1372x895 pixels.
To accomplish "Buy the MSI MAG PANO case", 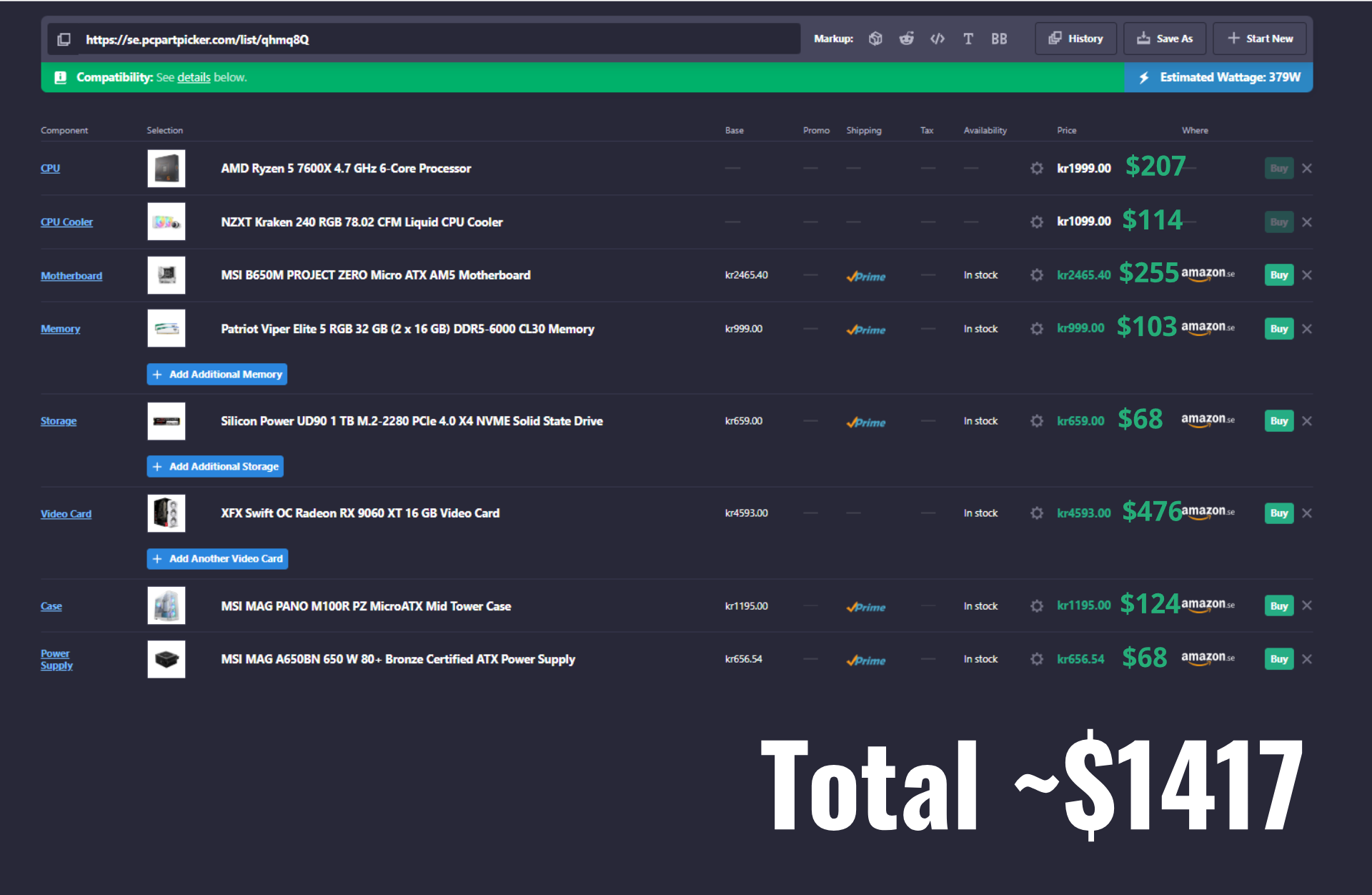I will (x=1279, y=606).
